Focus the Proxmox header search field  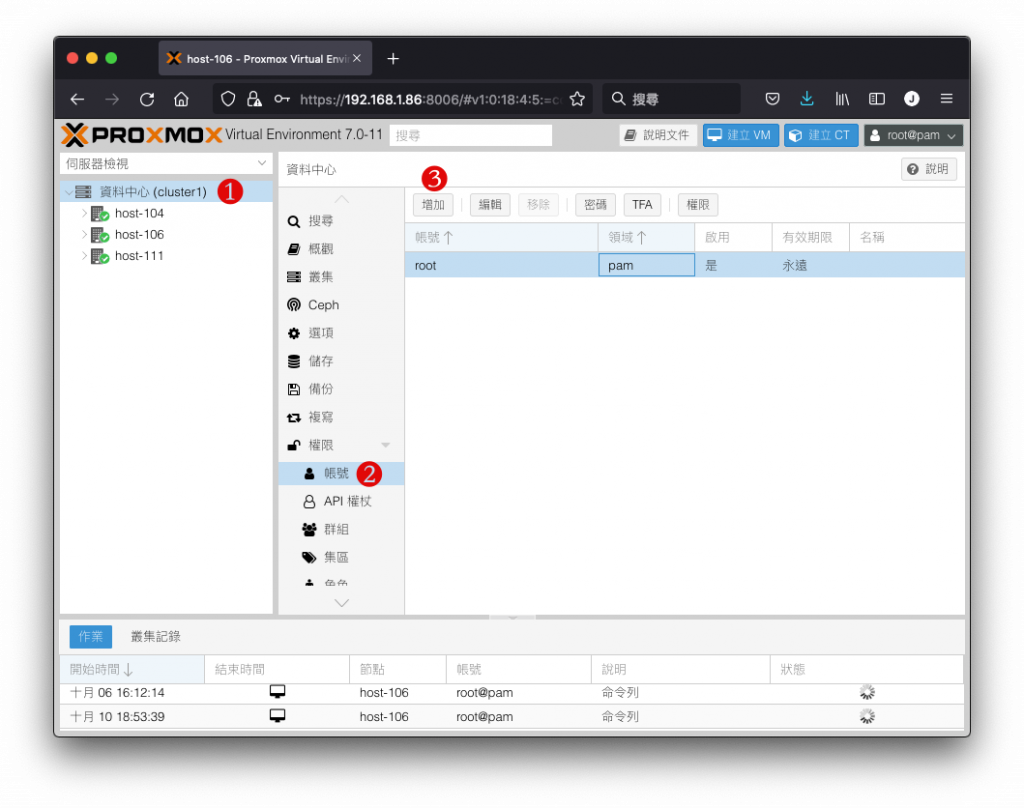point(470,135)
